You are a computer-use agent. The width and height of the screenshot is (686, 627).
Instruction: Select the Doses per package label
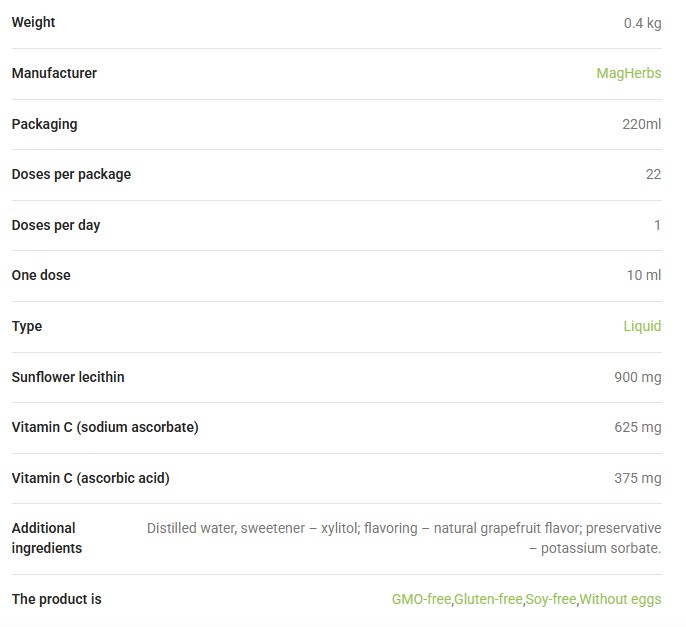(x=71, y=174)
